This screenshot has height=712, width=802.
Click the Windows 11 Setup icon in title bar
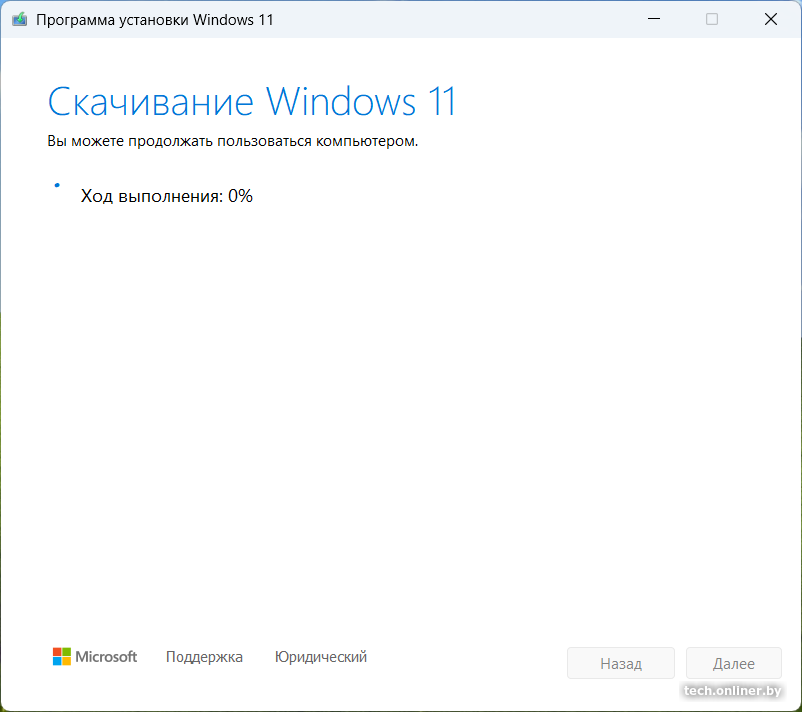pyautogui.click(x=19, y=20)
